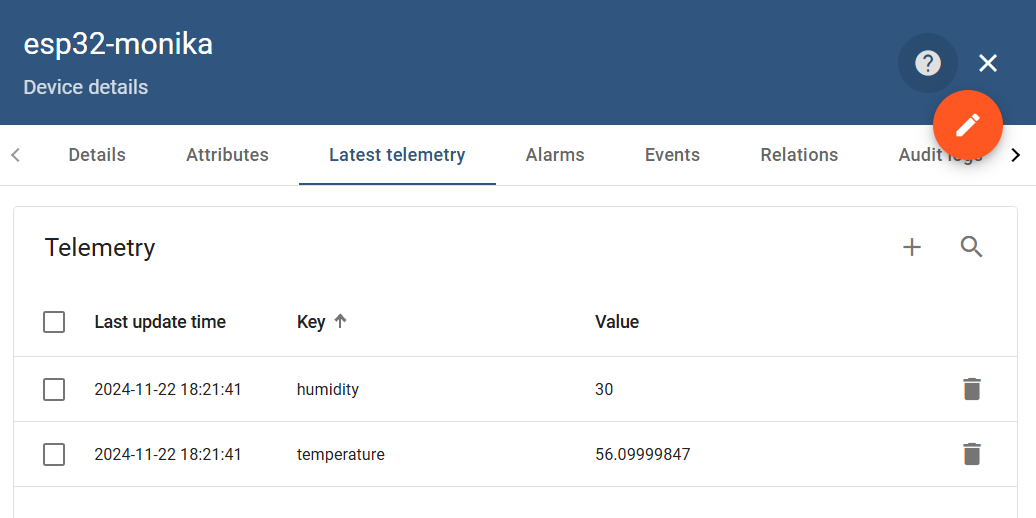The width and height of the screenshot is (1036, 518).
Task: Switch to the Attributes tab
Action: (227, 155)
